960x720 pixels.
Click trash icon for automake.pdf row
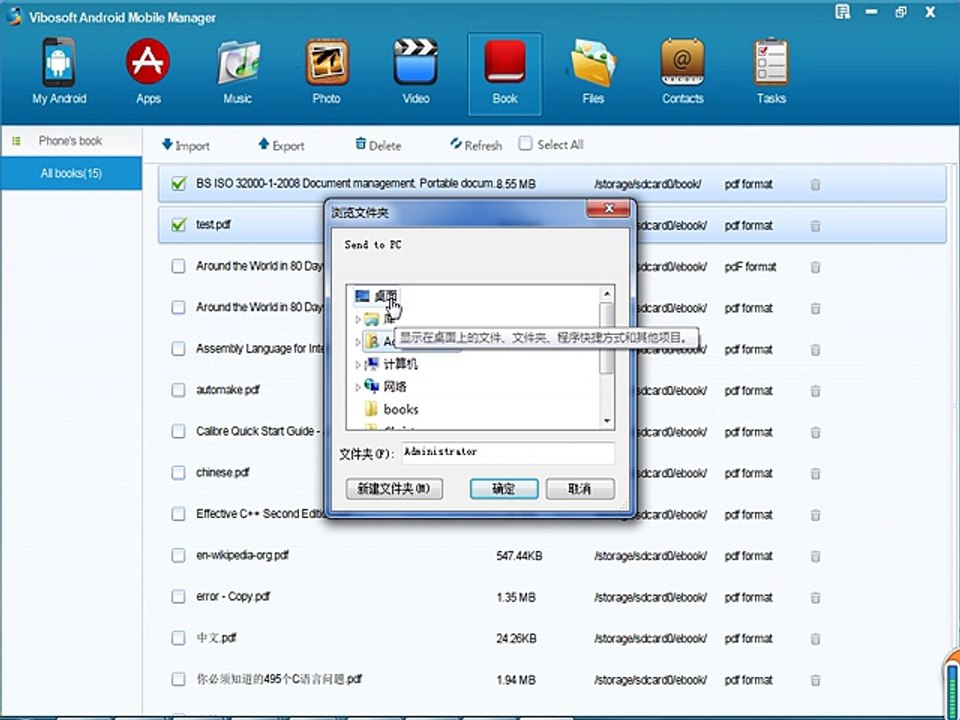[816, 391]
